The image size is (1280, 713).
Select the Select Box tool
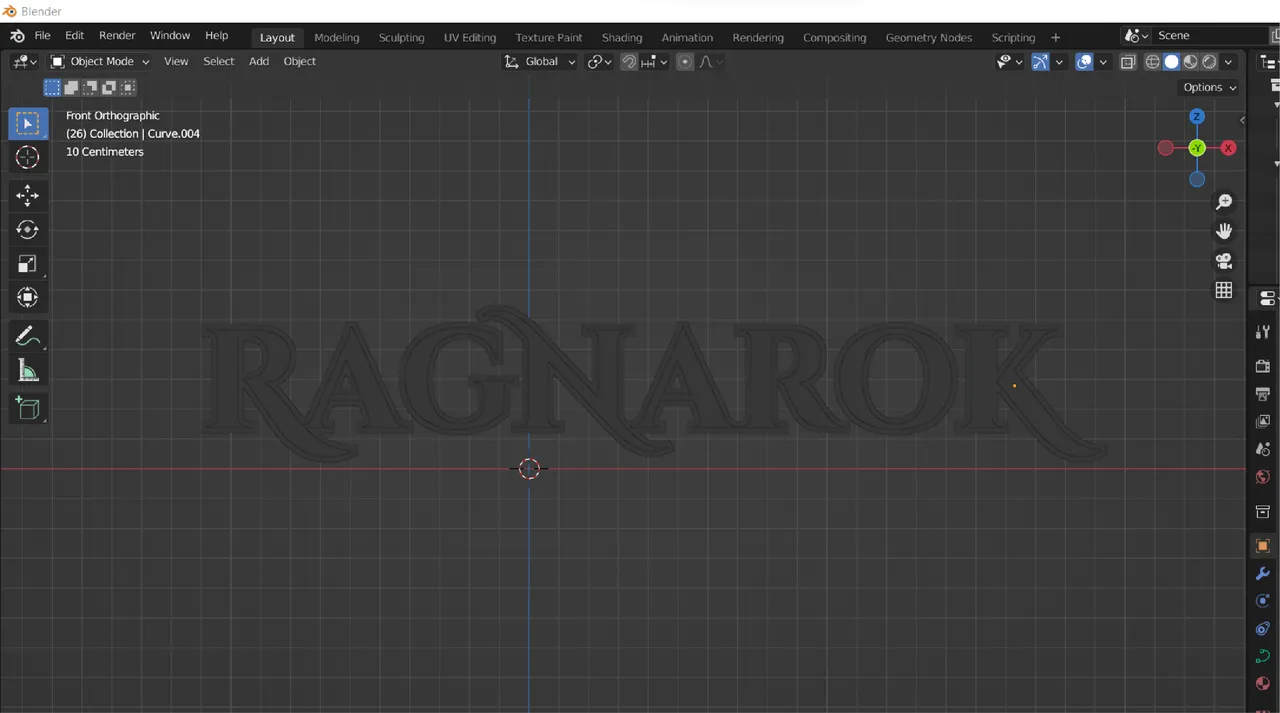(28, 124)
